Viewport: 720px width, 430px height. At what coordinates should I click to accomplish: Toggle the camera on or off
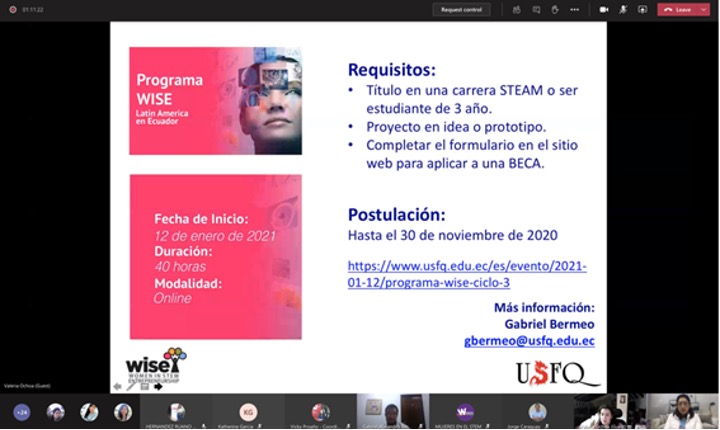pyautogui.click(x=604, y=9)
